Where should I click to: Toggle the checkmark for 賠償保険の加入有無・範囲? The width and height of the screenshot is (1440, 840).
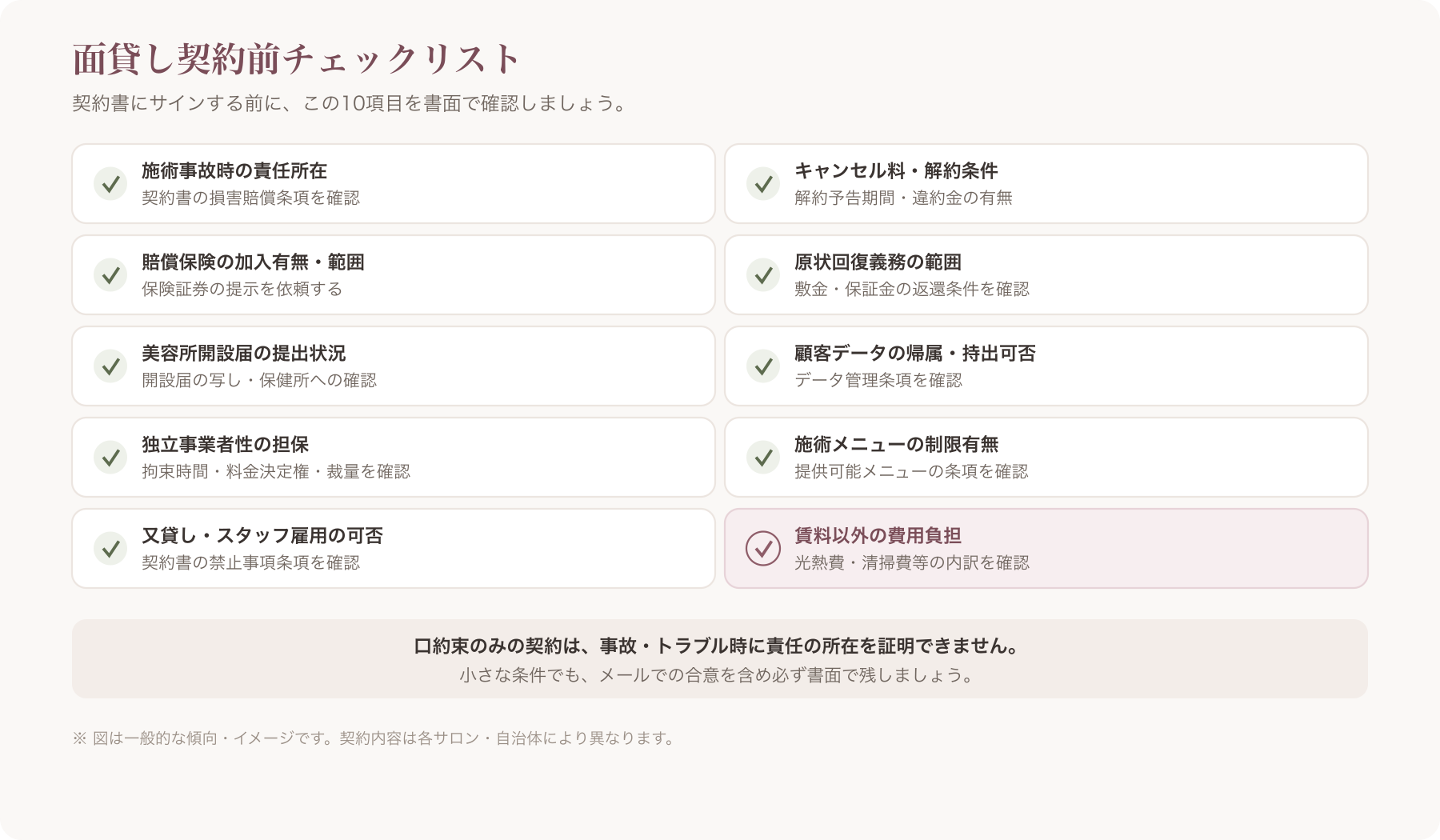click(x=110, y=275)
